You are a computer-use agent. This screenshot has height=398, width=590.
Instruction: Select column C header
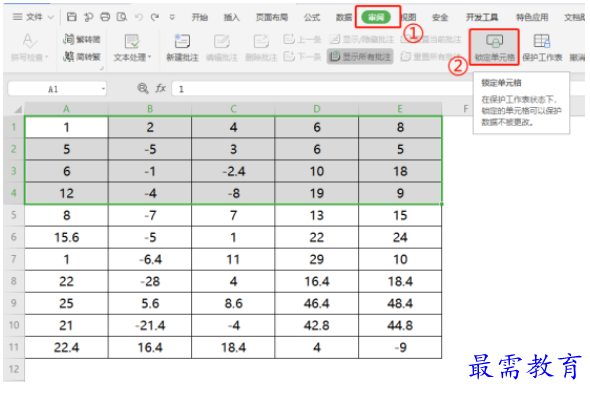pos(233,109)
